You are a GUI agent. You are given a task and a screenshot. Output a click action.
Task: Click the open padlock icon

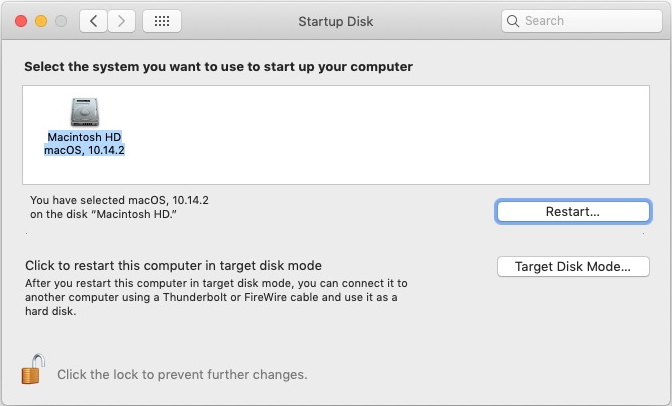click(x=32, y=371)
